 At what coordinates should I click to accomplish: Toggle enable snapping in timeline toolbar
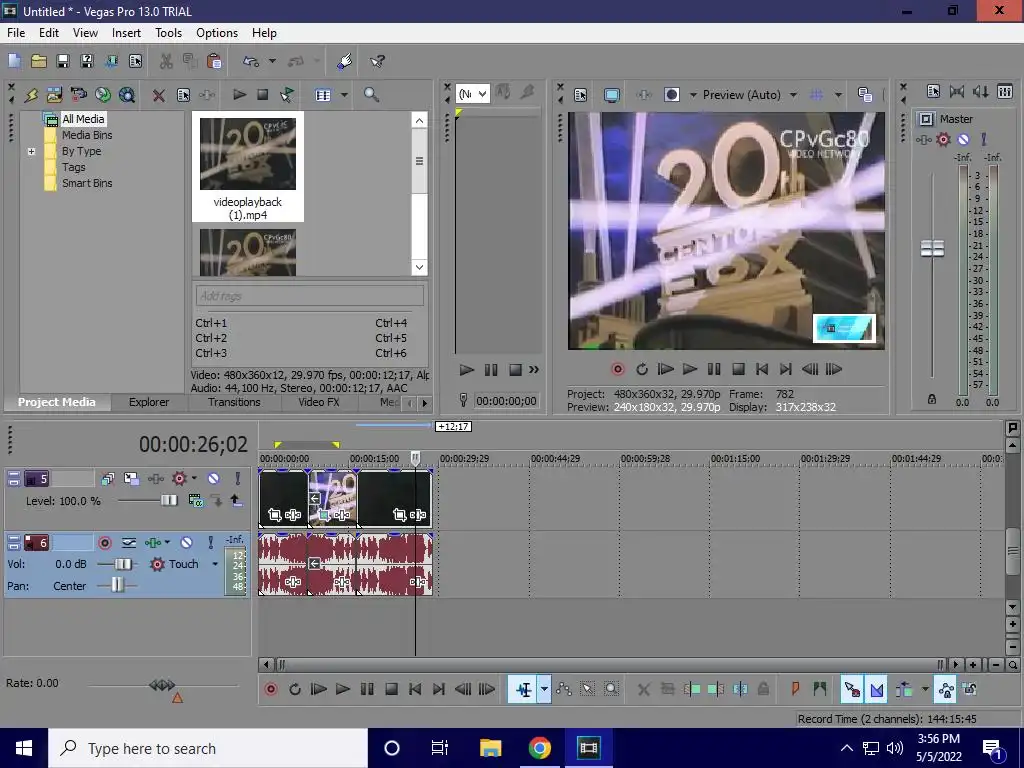click(851, 689)
